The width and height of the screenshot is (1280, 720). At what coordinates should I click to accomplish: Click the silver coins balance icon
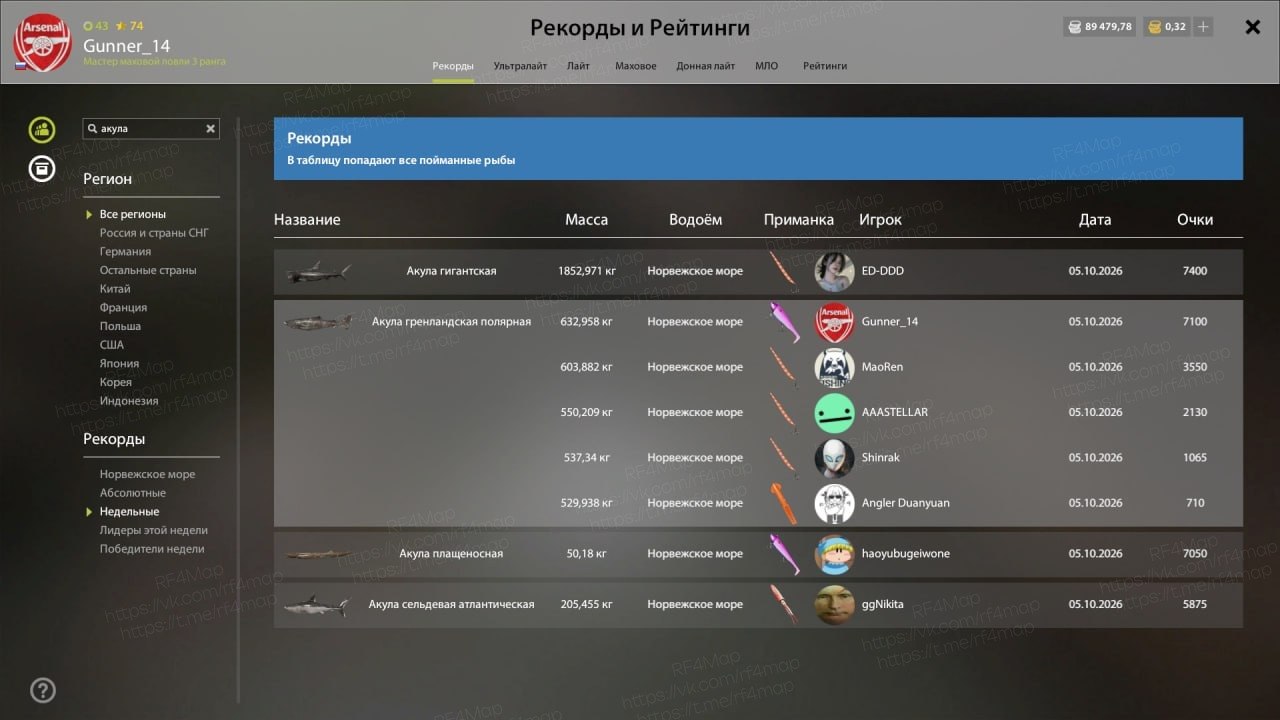[x=1075, y=27]
